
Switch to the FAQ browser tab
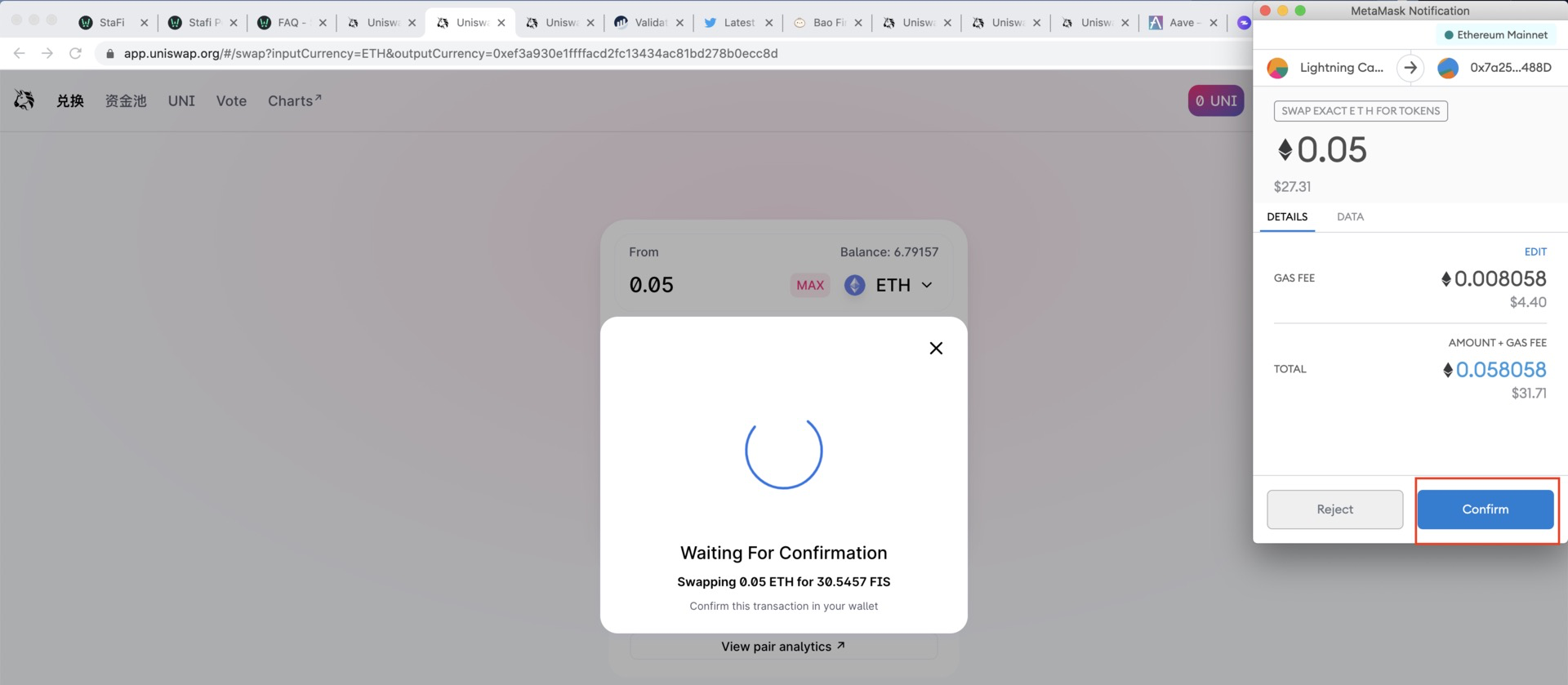(x=291, y=23)
